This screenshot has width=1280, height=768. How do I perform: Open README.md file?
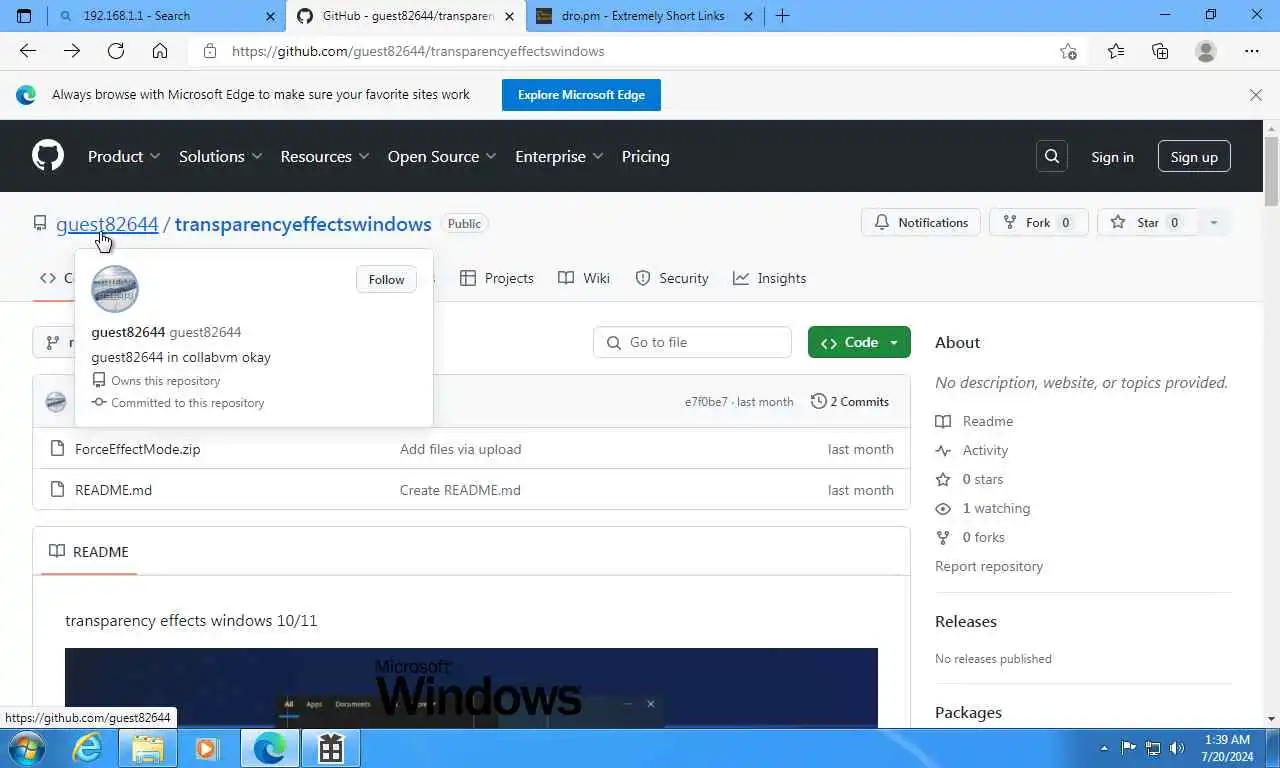click(x=113, y=490)
